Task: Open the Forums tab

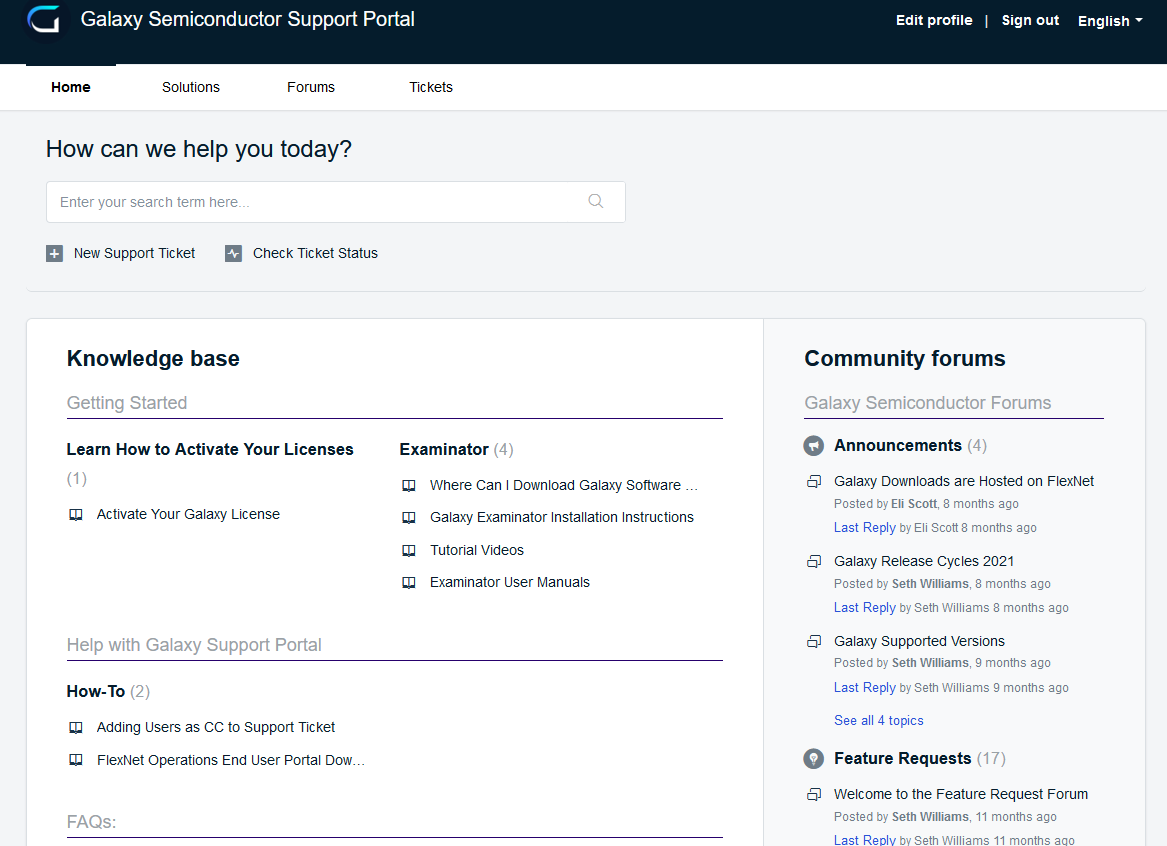Action: [311, 87]
